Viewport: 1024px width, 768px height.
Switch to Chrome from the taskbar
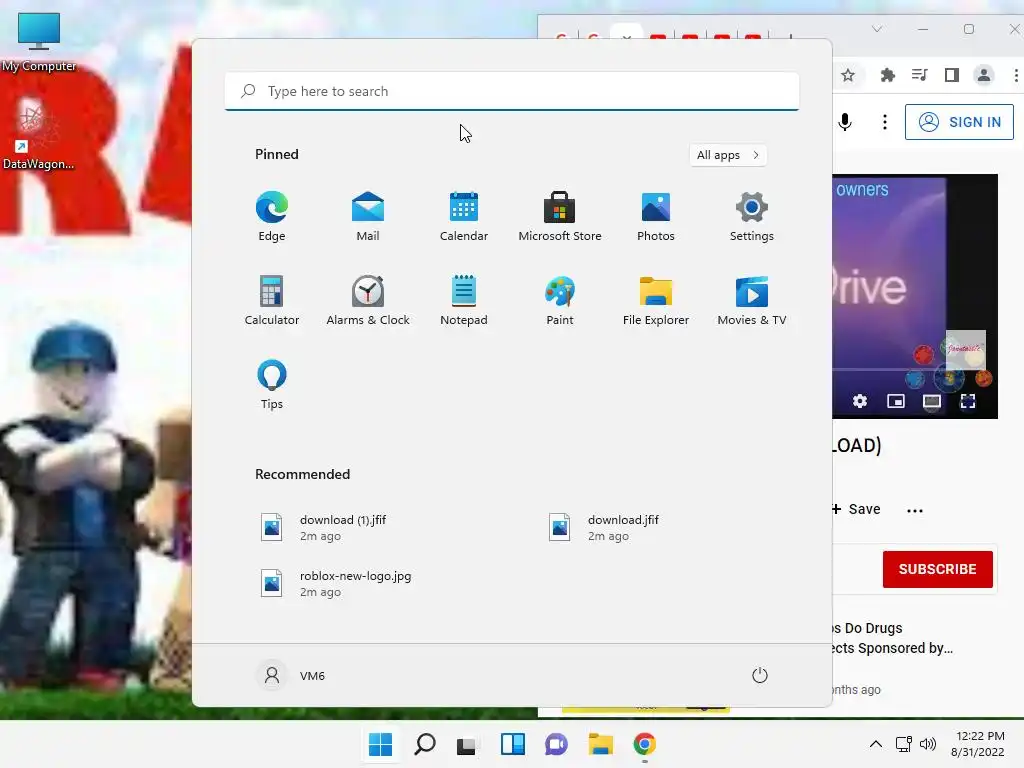(645, 744)
